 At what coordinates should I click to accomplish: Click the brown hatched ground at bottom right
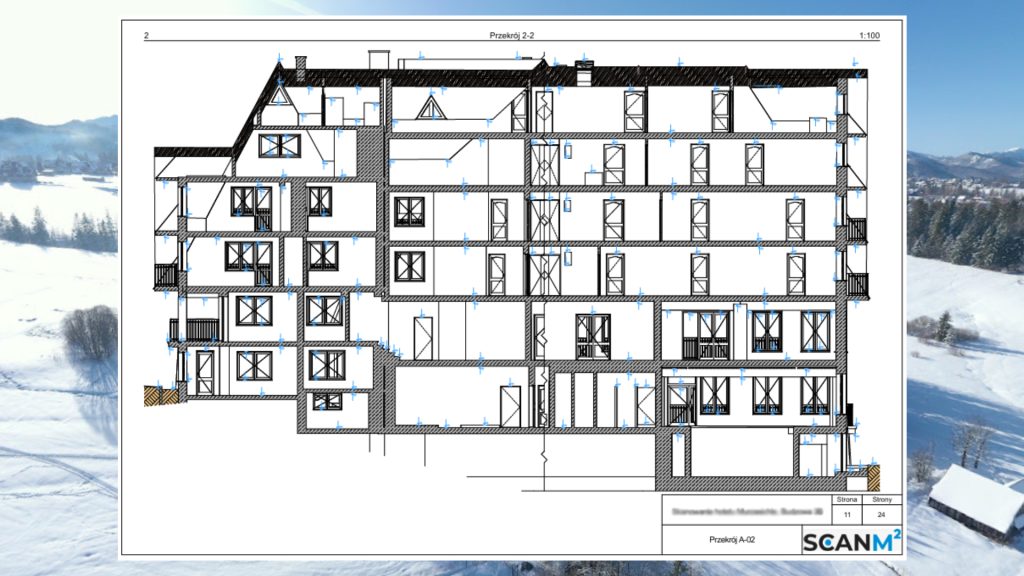point(872,470)
